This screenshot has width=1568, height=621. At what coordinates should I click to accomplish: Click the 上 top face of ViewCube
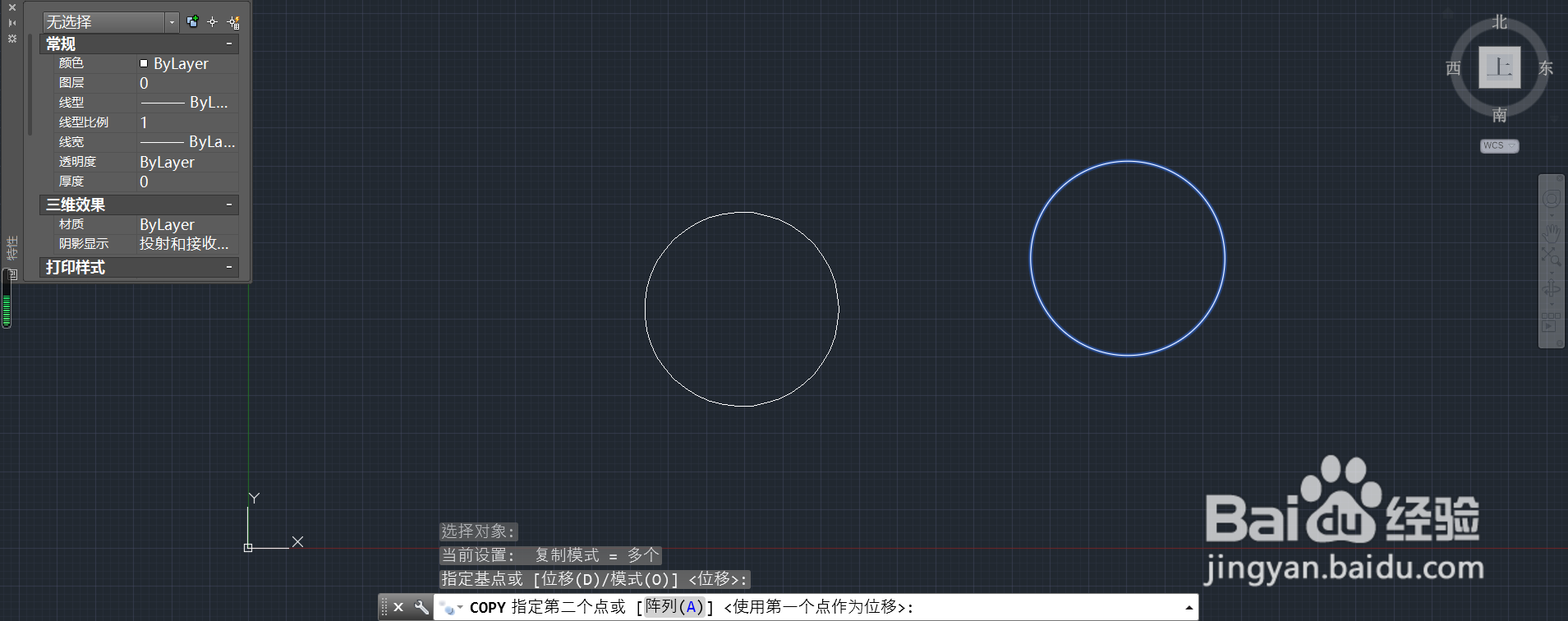point(1500,67)
